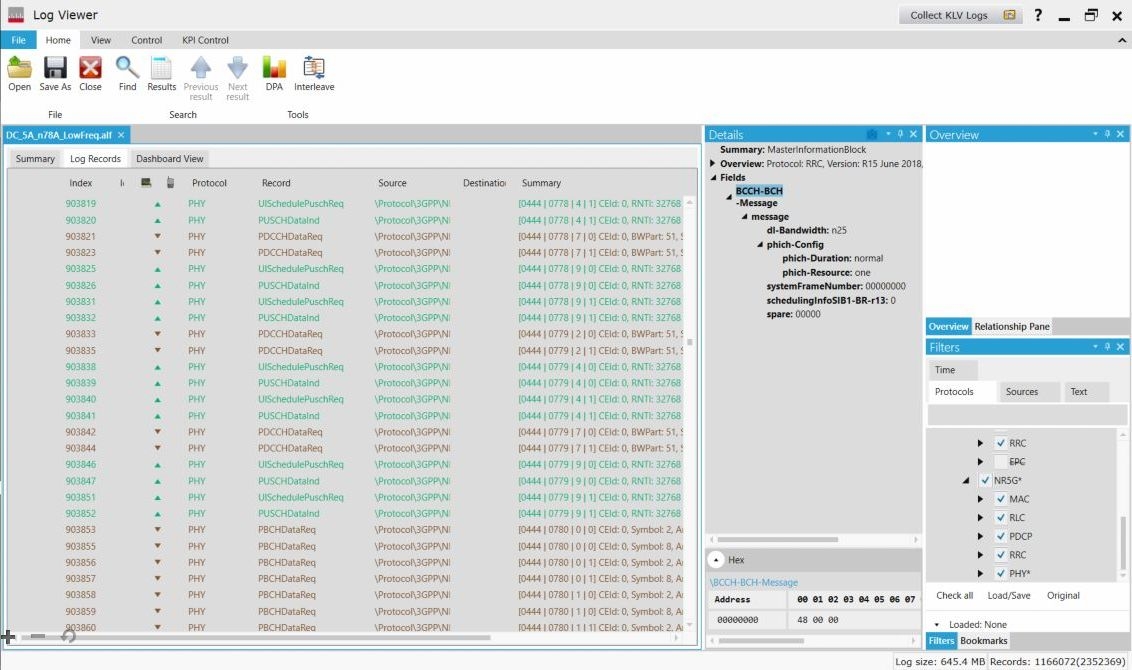Launch the DPA chart tool

pos(274,68)
